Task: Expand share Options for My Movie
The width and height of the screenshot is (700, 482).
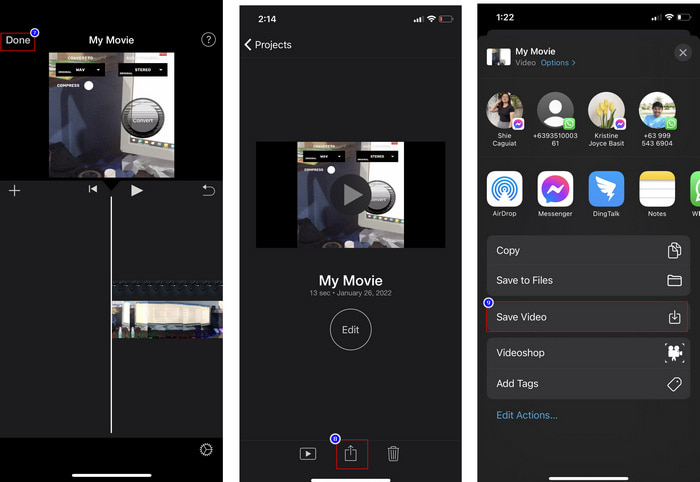Action: click(x=558, y=63)
